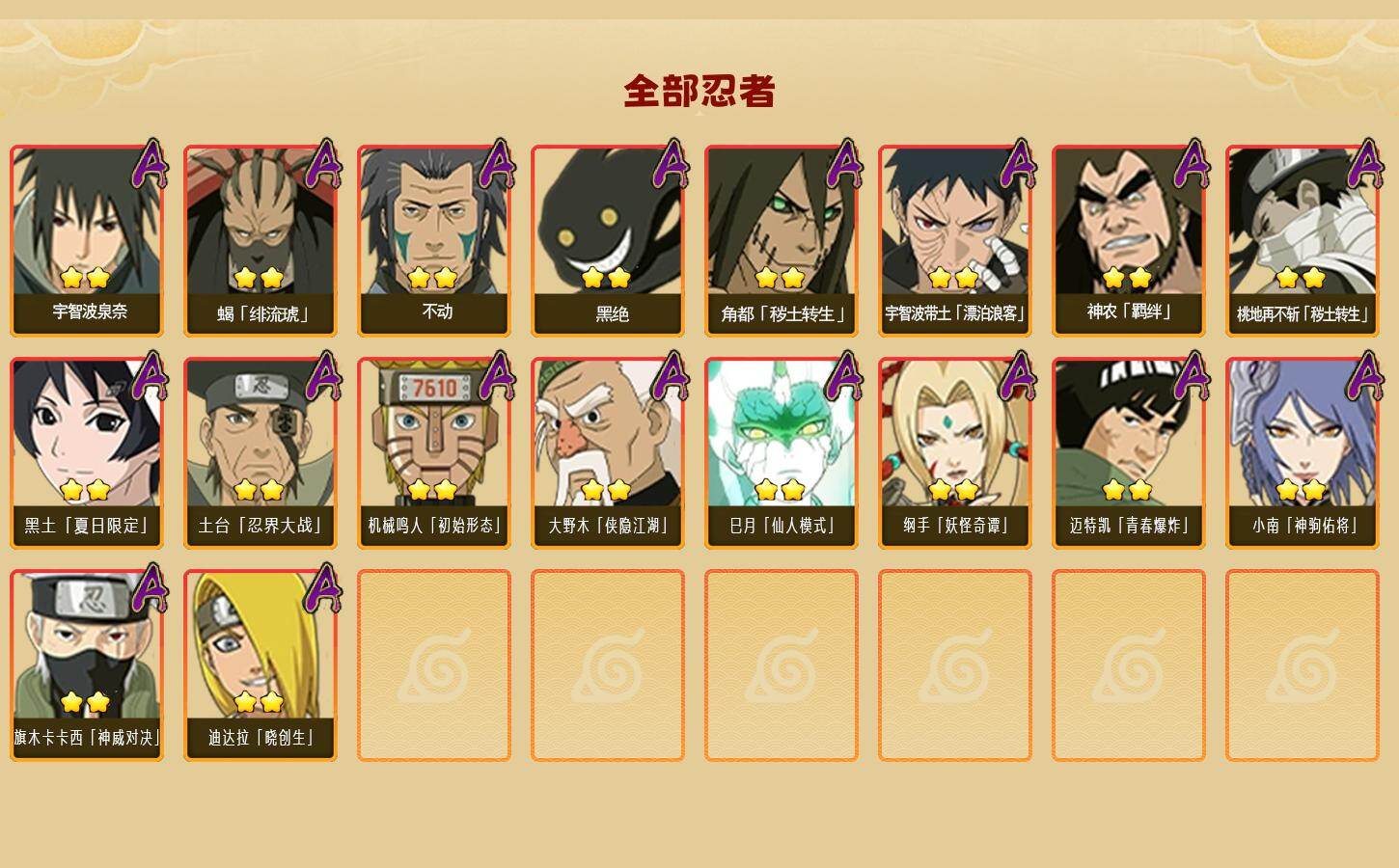Pick the 神农「羁绊」 ninja card

(x=1129, y=241)
